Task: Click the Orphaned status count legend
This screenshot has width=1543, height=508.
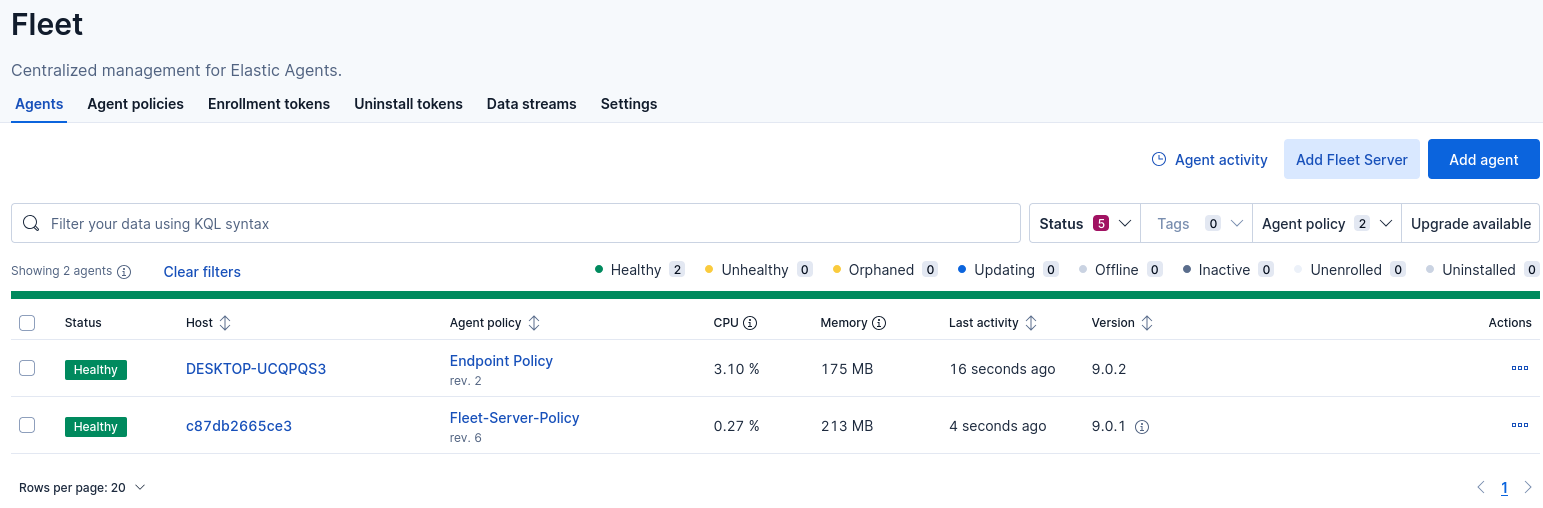Action: coord(885,270)
